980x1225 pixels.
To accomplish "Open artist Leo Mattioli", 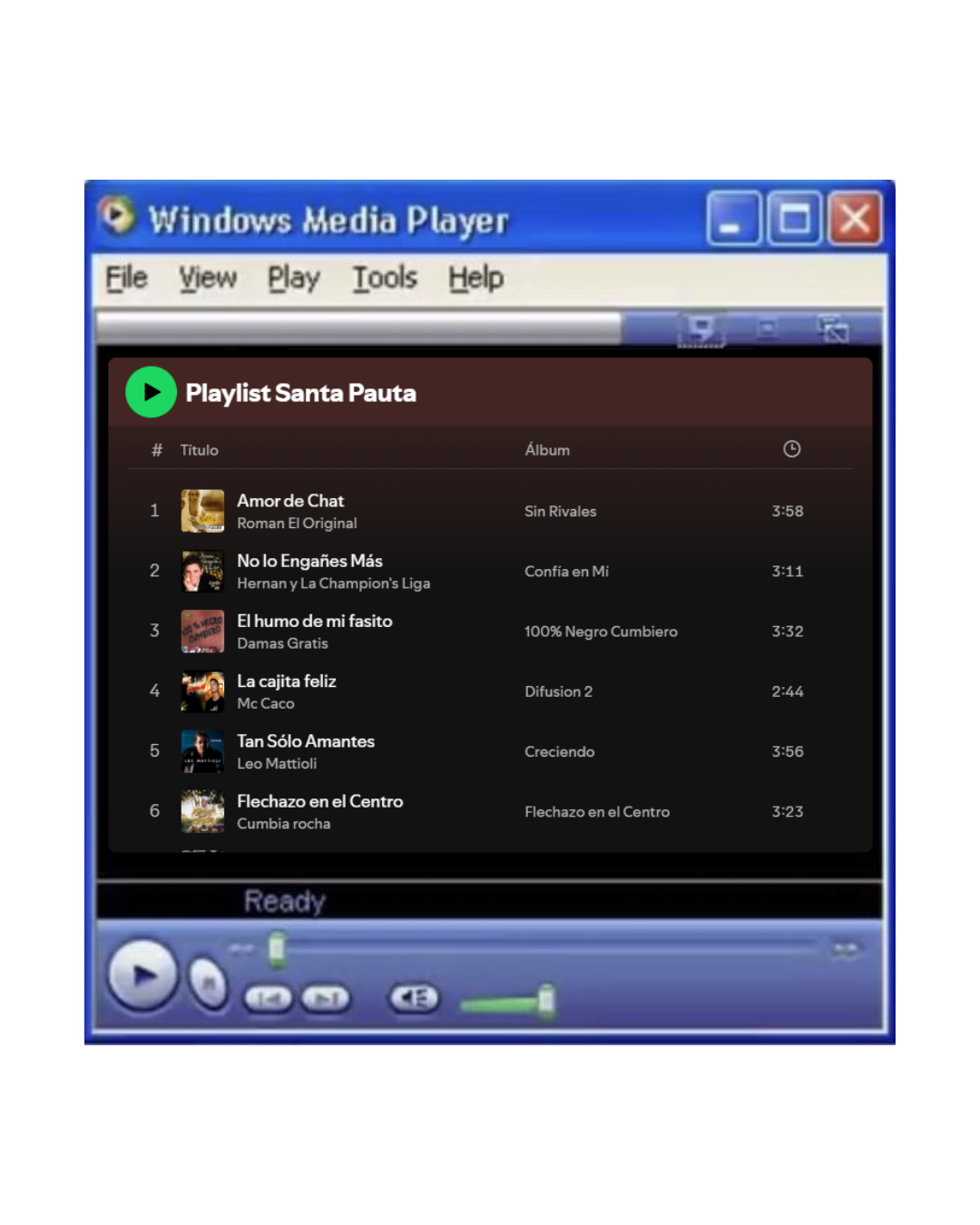I will point(277,764).
